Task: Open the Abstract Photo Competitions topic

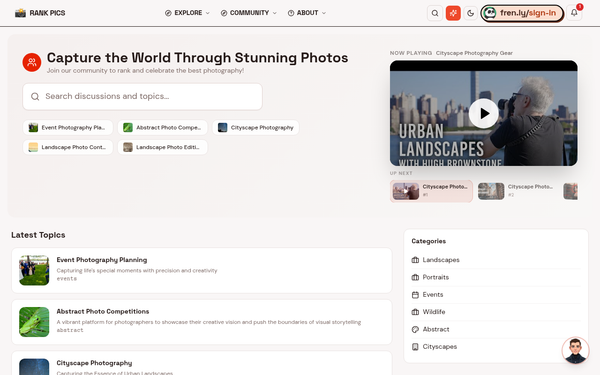Action: 202,322
